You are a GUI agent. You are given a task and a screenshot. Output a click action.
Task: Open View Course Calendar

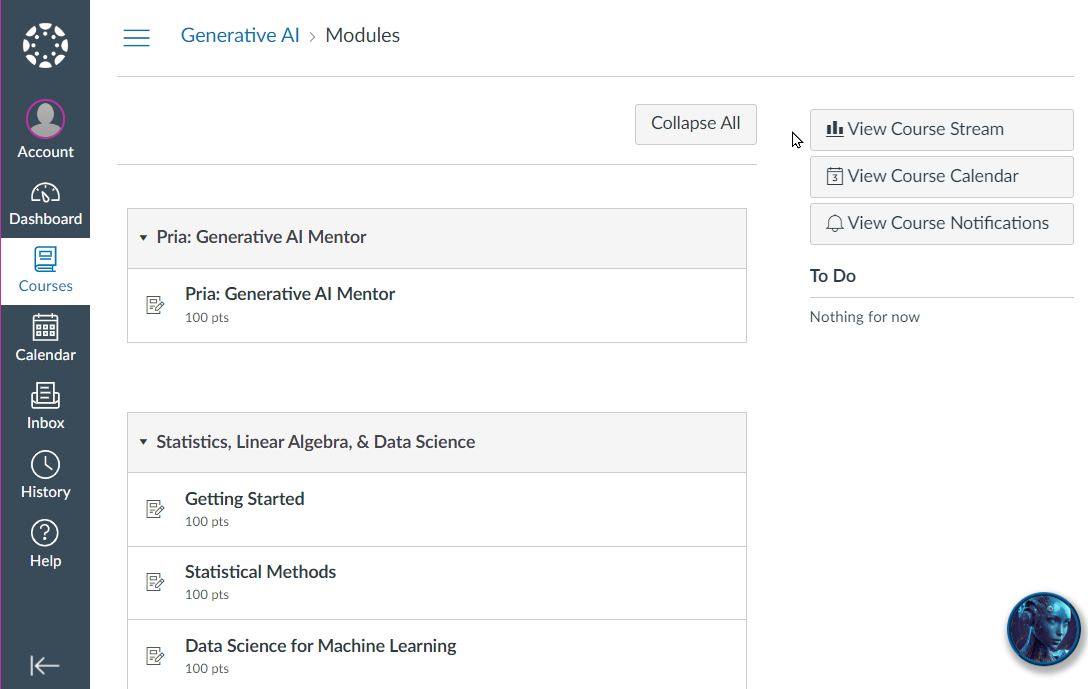[x=941, y=176]
